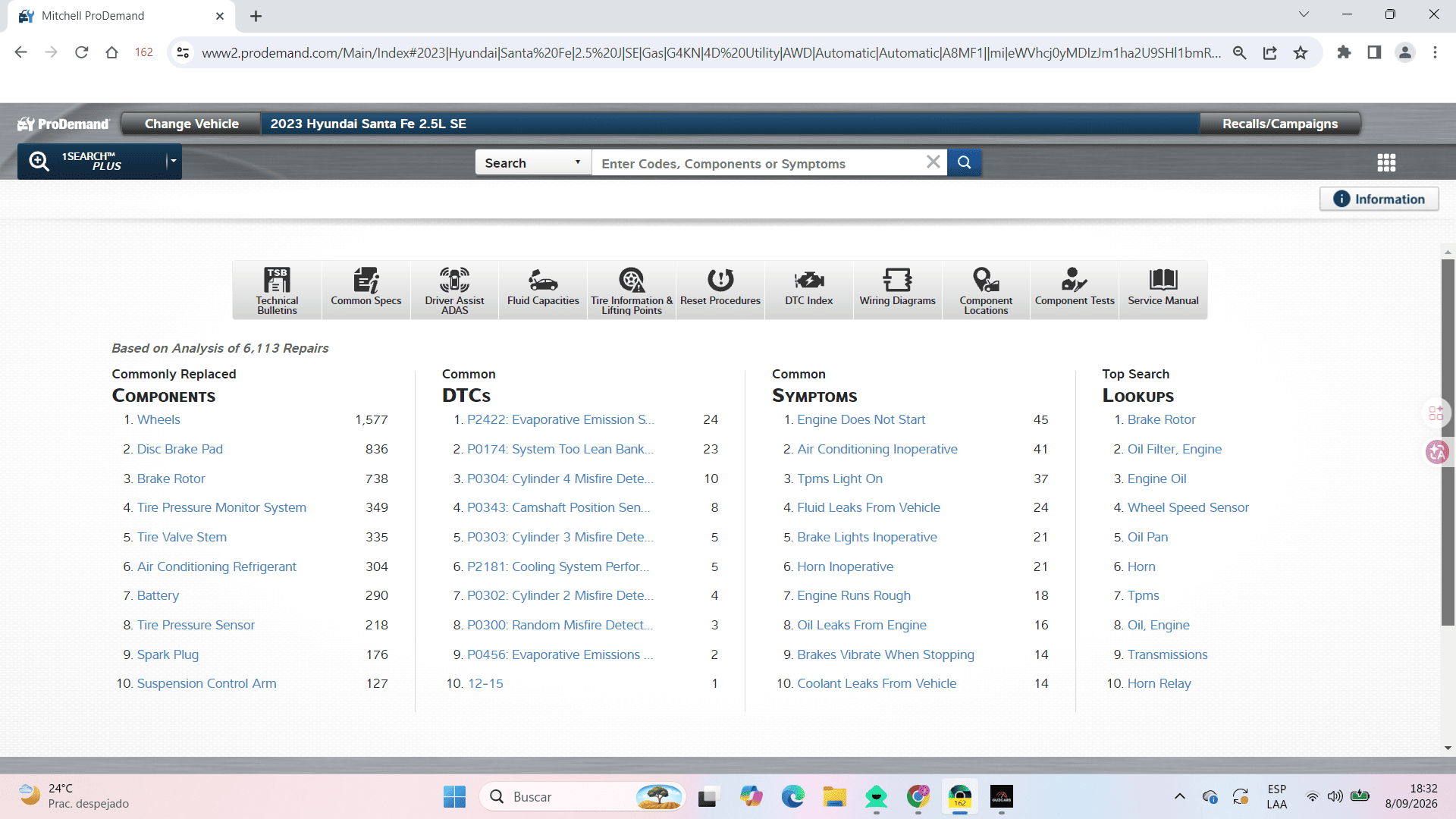Expand the 1Search Plus dropdown arrow
1456x819 pixels.
pos(173,162)
